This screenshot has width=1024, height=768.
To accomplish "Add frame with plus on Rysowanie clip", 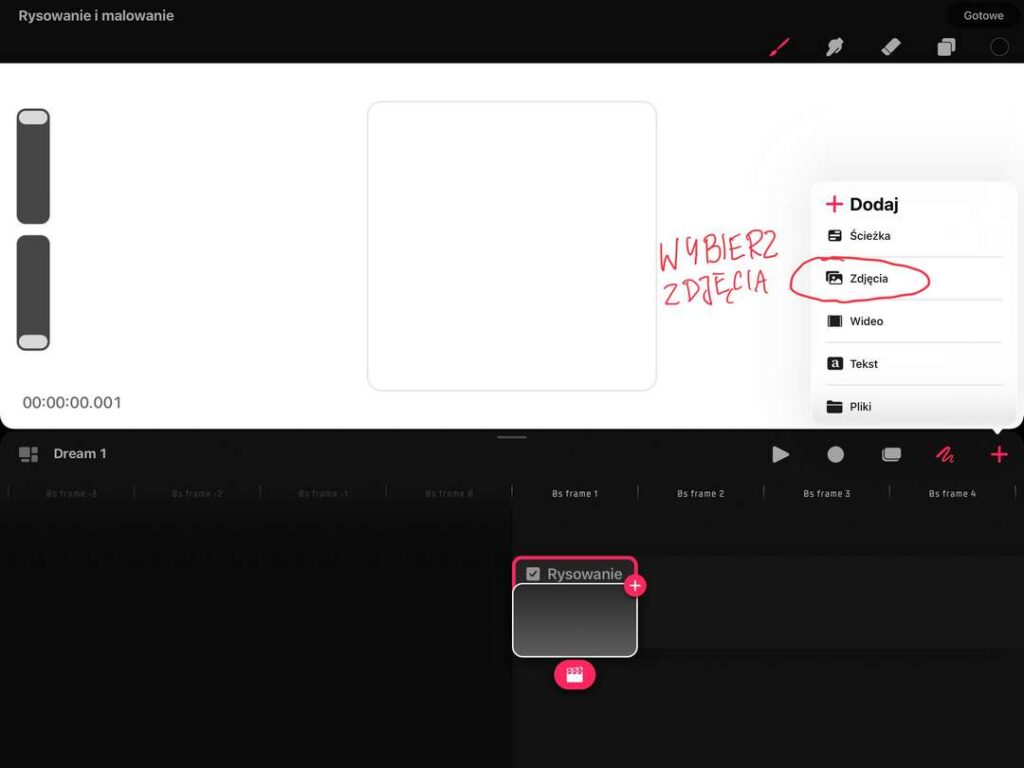I will (635, 586).
